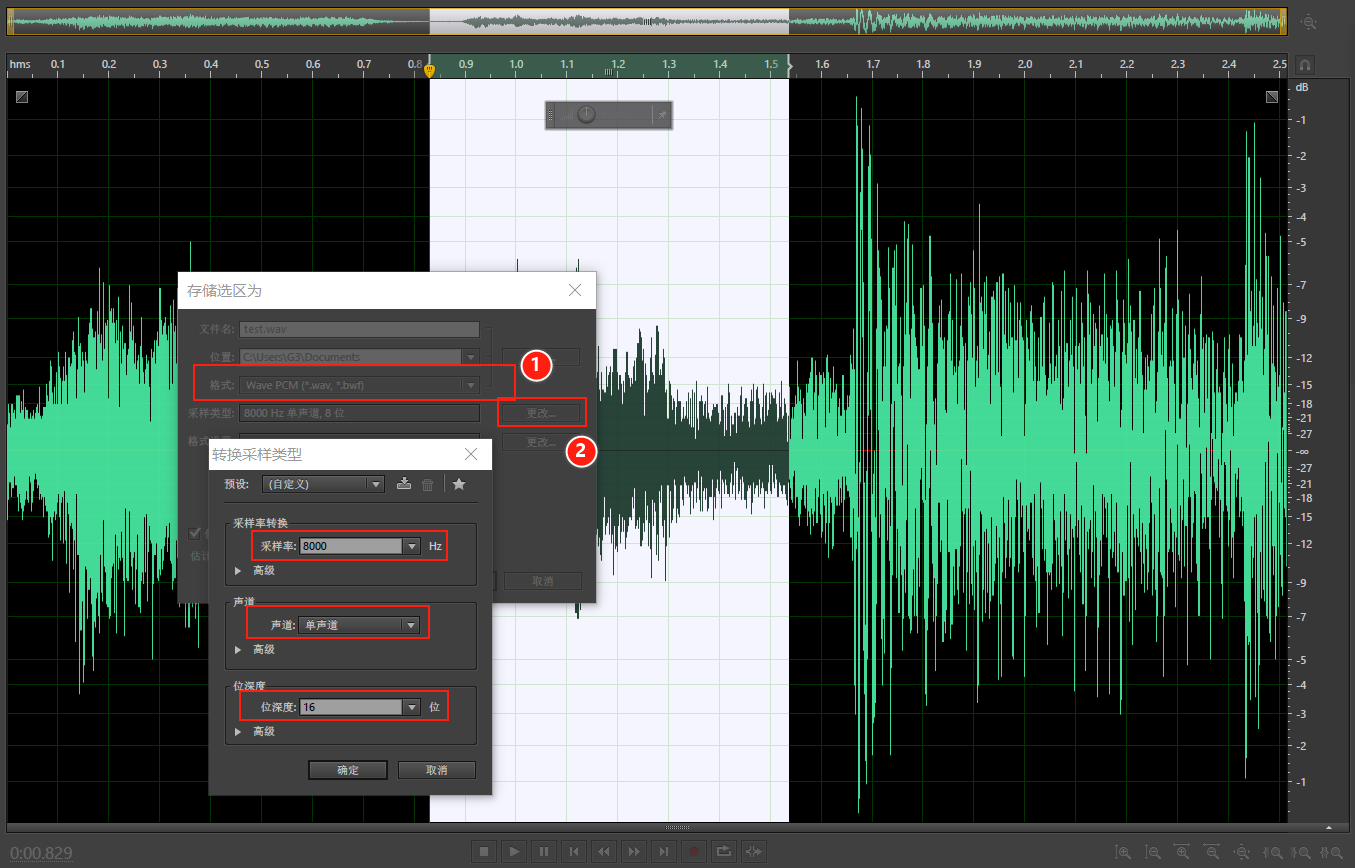The width and height of the screenshot is (1355, 868).
Task: Tick the checkbox in 存储选区为 dialog
Action: pos(195,533)
